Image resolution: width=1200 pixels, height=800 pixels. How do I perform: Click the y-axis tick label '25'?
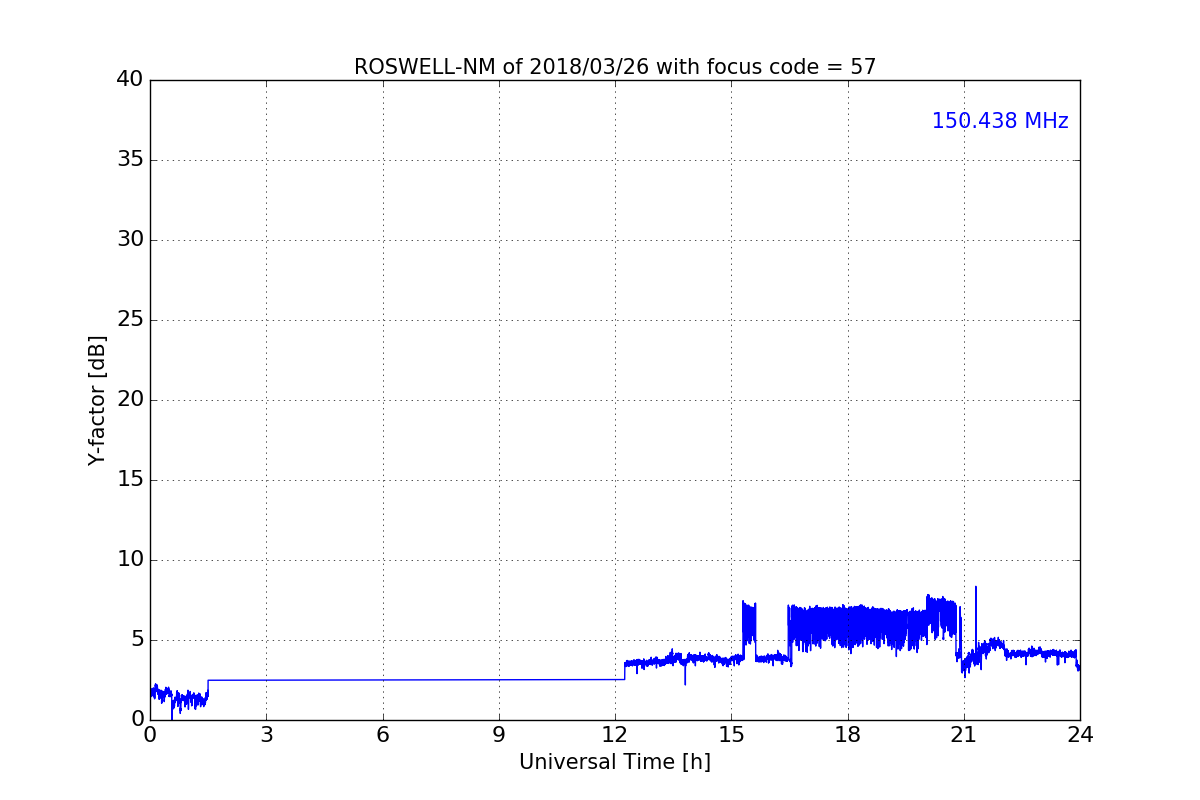130,320
